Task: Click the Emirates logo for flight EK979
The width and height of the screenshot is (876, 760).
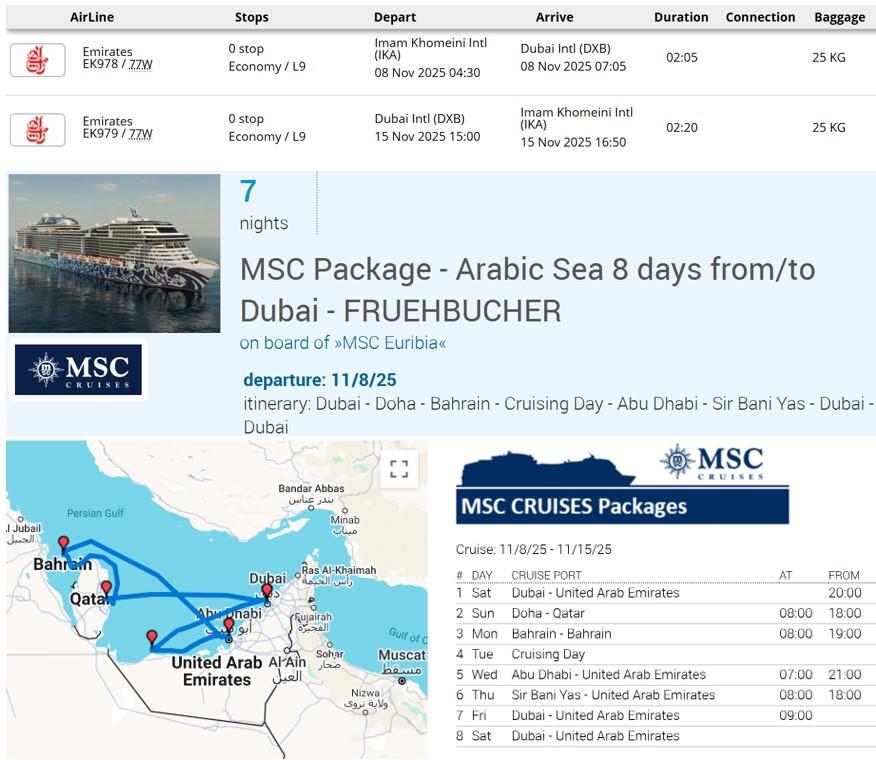Action: pos(37,130)
